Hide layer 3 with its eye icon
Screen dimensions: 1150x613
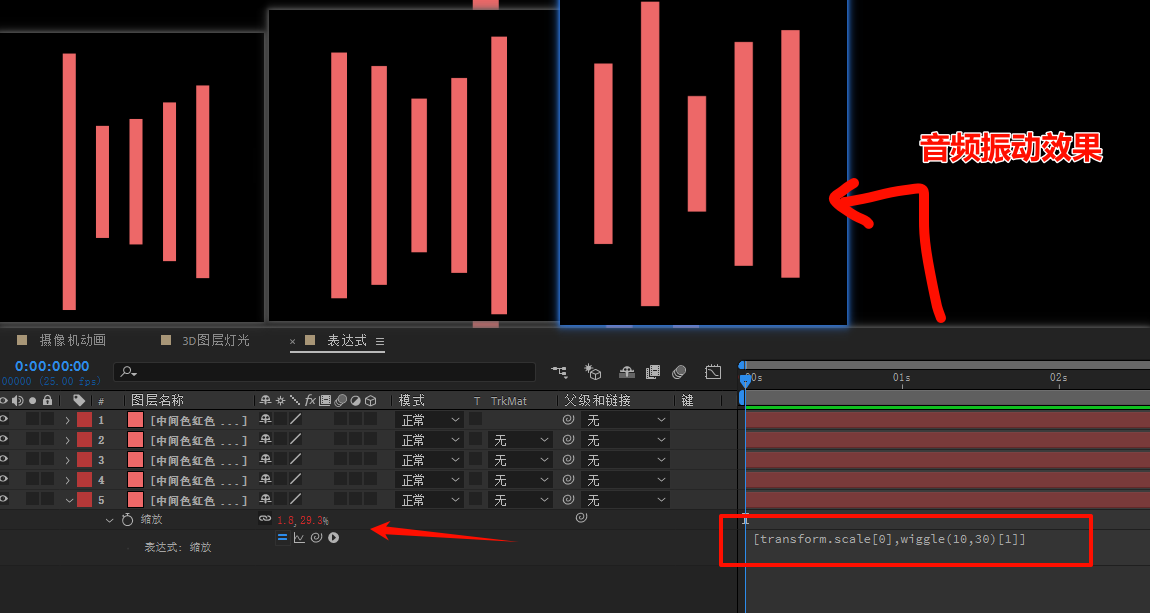(4, 459)
